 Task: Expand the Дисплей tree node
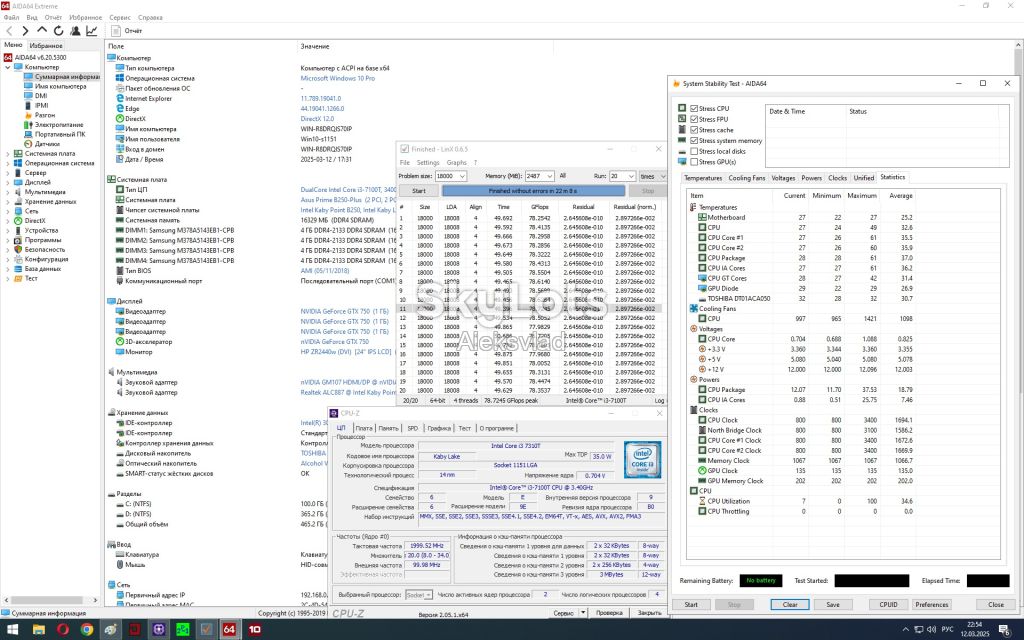(7, 182)
